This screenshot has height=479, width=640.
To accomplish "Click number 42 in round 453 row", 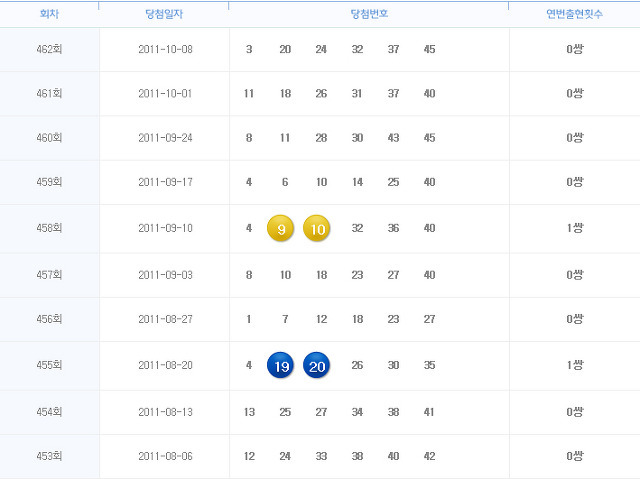I will pos(429,456).
